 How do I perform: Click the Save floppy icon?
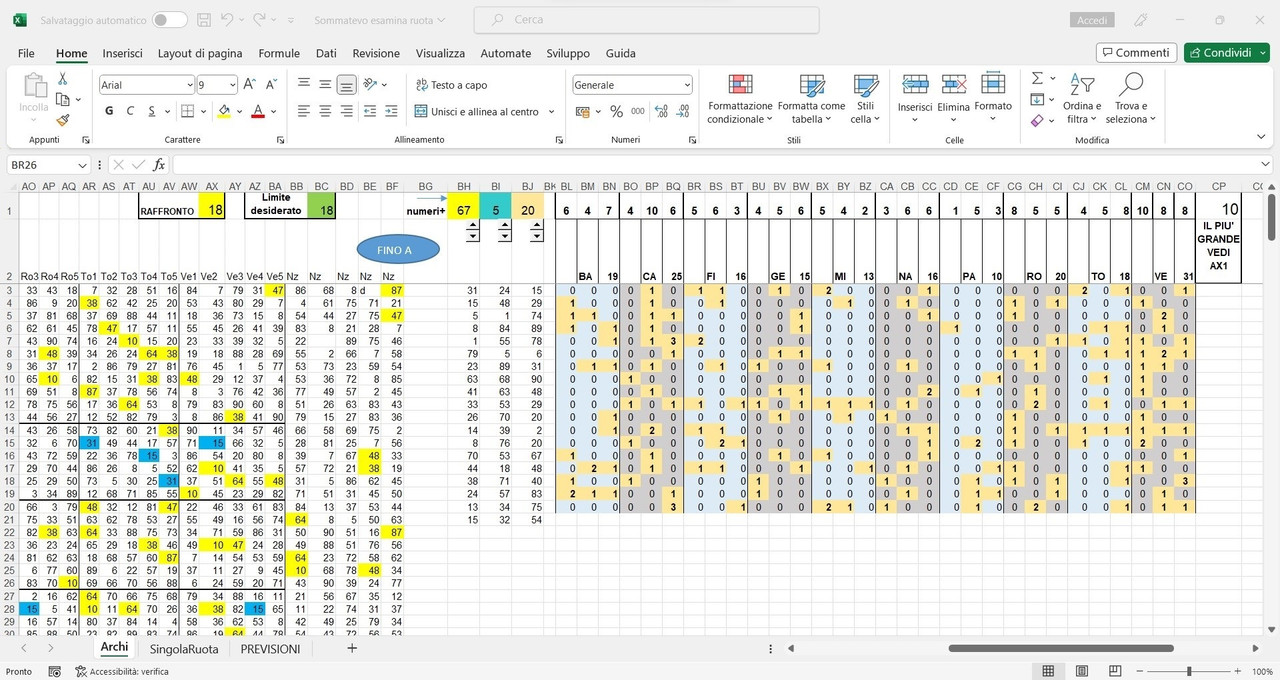tap(204, 19)
